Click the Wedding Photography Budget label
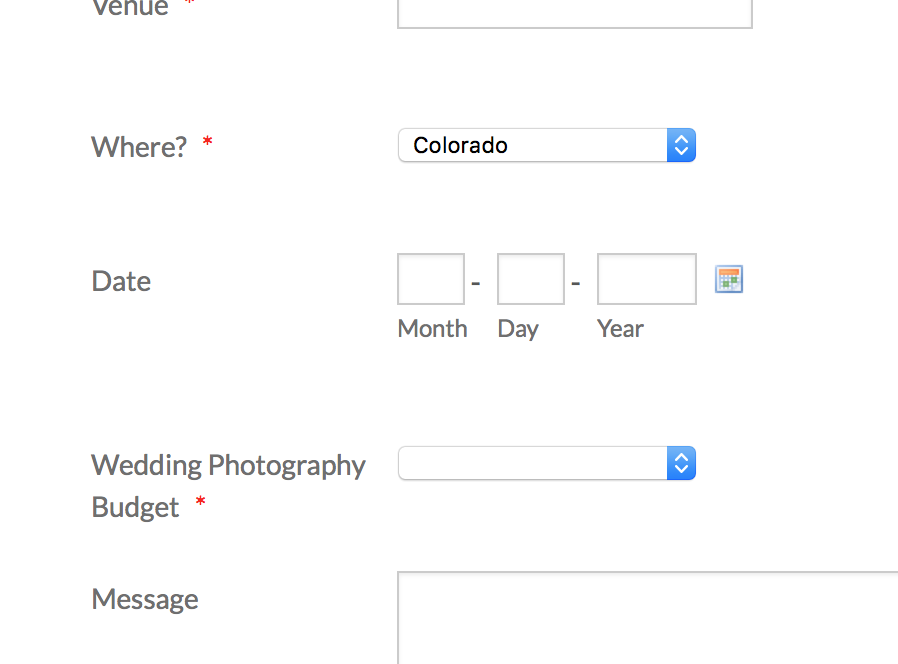The height and width of the screenshot is (664, 898). point(228,486)
